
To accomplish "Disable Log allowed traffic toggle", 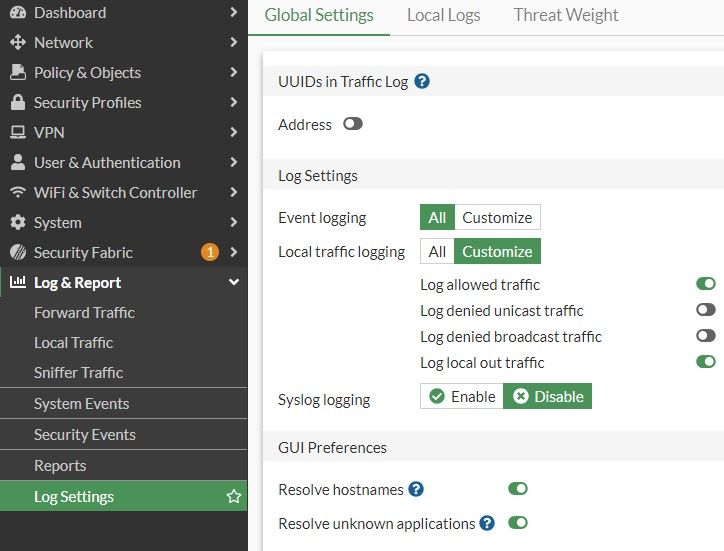I will click(x=706, y=285).
